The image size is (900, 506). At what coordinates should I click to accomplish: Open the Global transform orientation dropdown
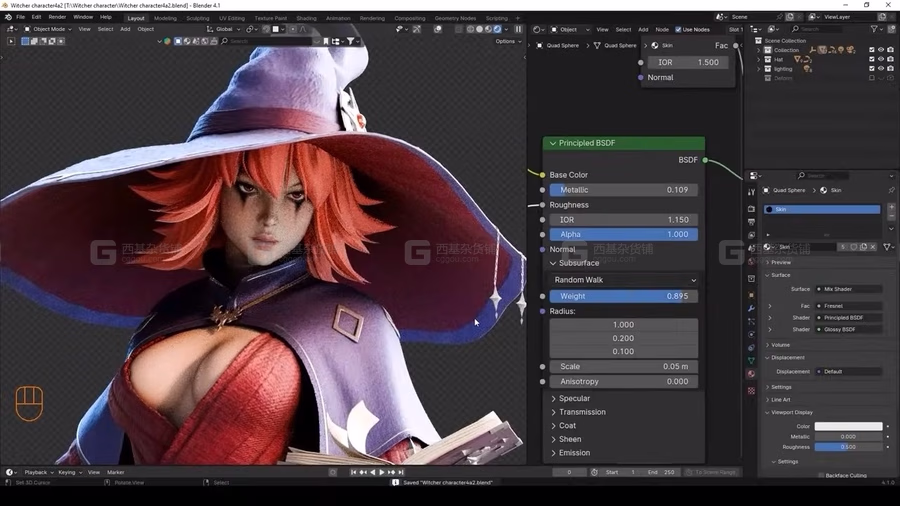pyautogui.click(x=224, y=29)
